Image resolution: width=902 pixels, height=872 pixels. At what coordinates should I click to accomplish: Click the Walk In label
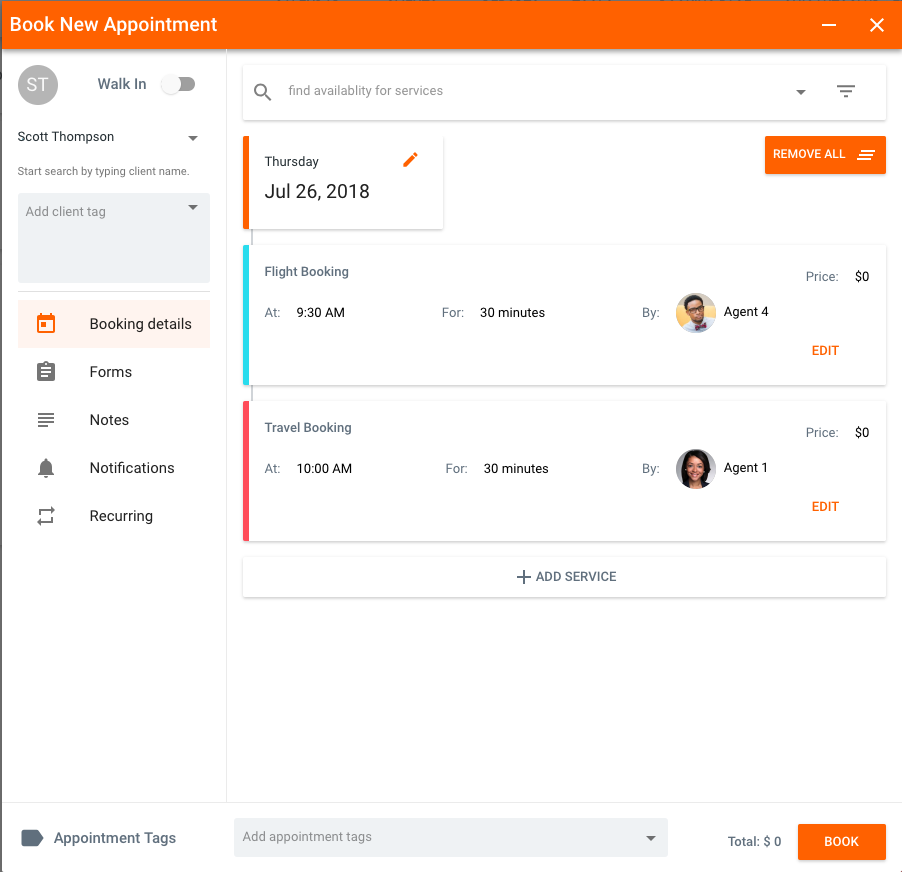(122, 84)
